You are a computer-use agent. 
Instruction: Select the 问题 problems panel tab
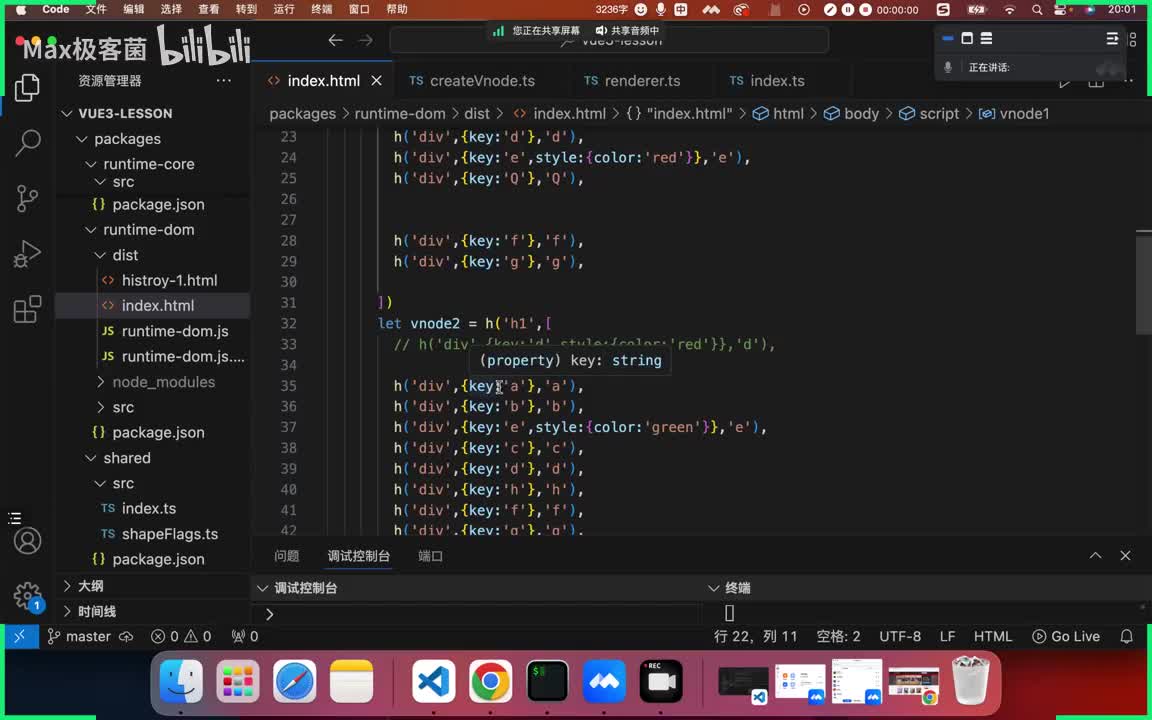287,556
